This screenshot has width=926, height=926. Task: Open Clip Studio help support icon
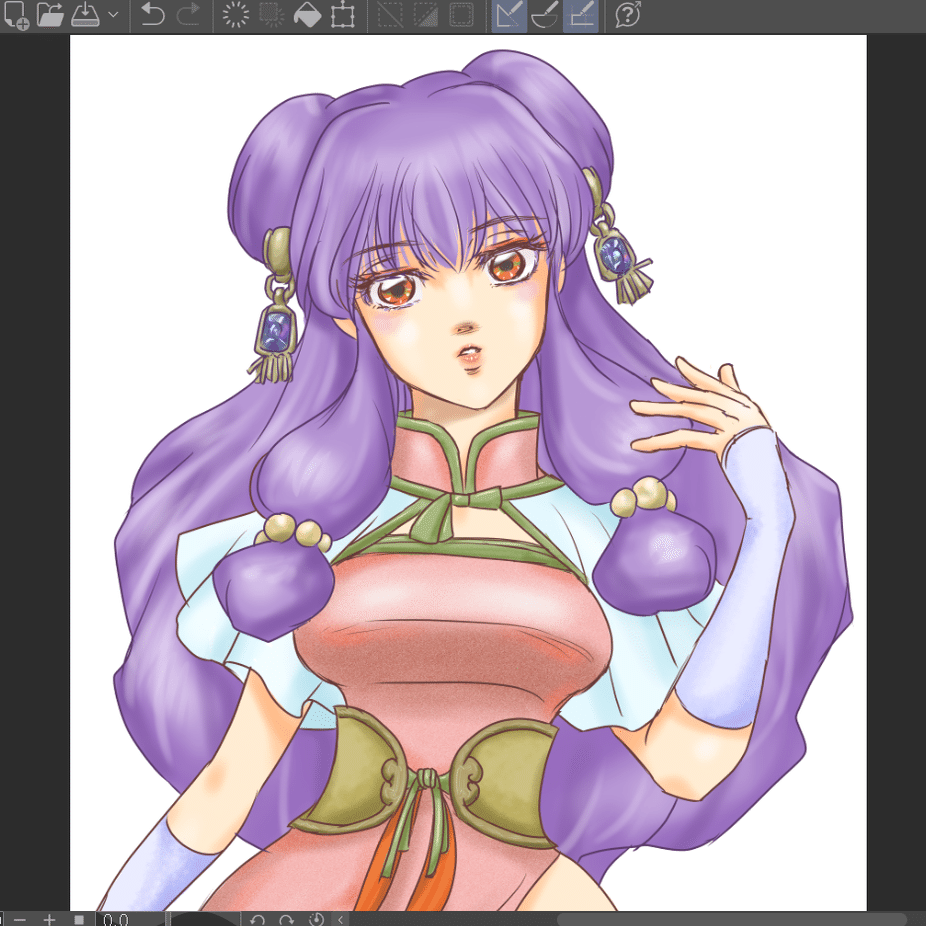(x=628, y=15)
